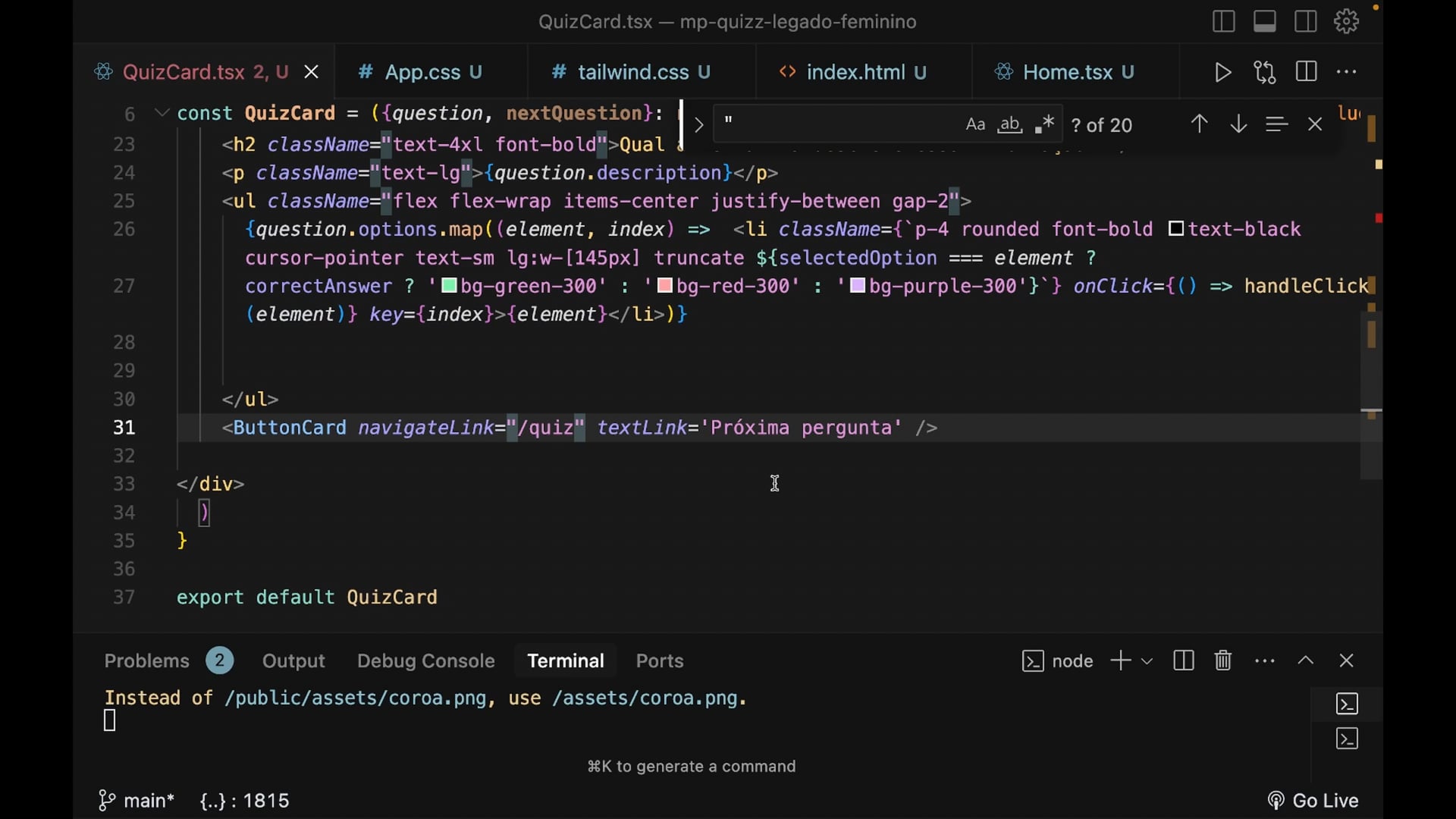Open terminal panel more actions ellipsis
The image size is (1456, 819).
click(1264, 661)
